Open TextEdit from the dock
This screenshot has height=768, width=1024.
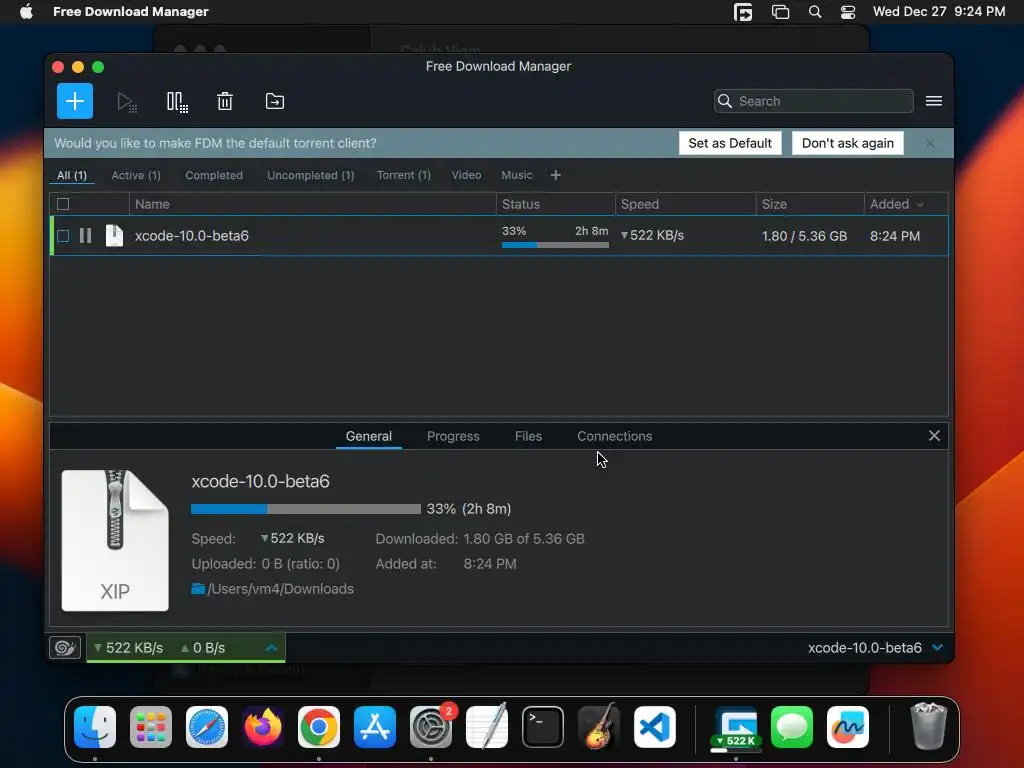tap(487, 727)
